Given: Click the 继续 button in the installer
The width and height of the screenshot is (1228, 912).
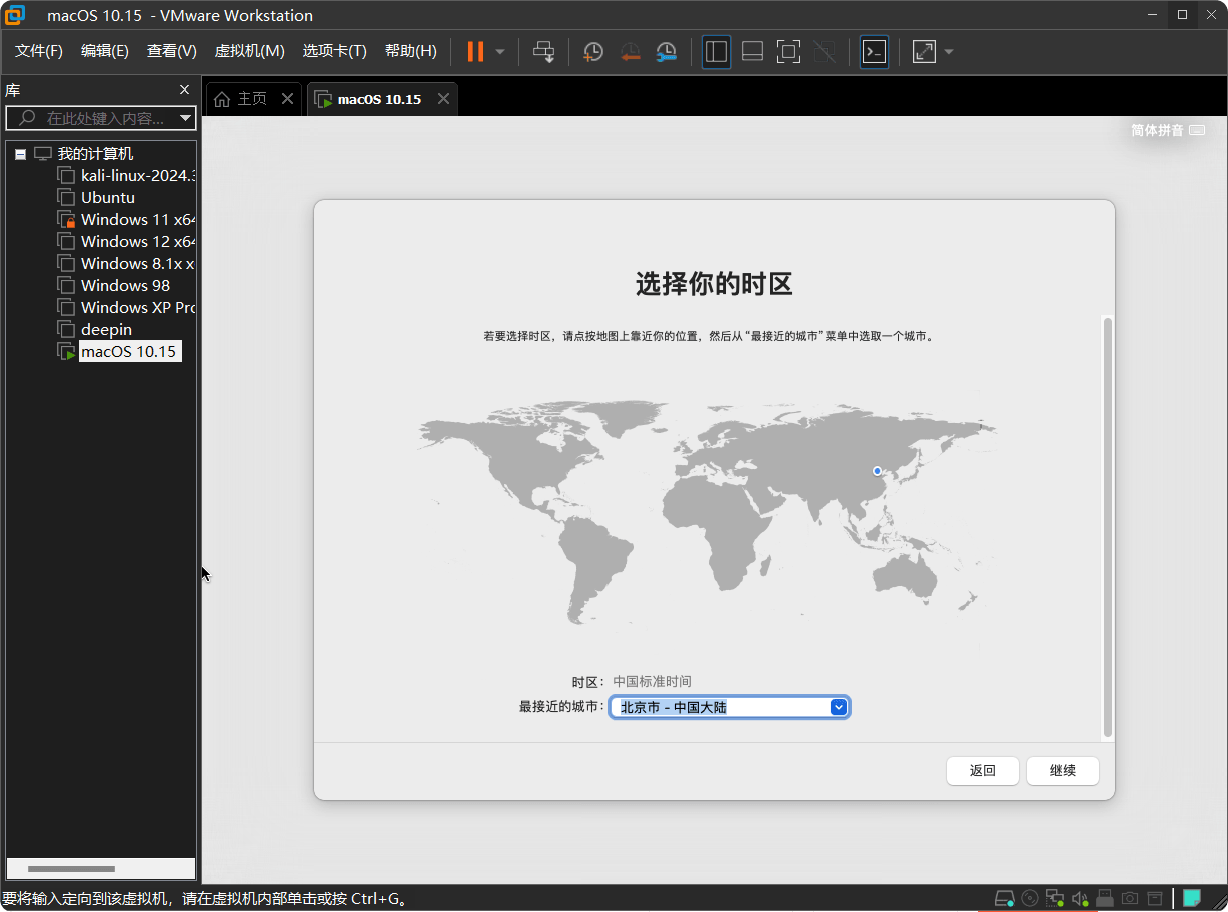Looking at the screenshot, I should [1062, 770].
